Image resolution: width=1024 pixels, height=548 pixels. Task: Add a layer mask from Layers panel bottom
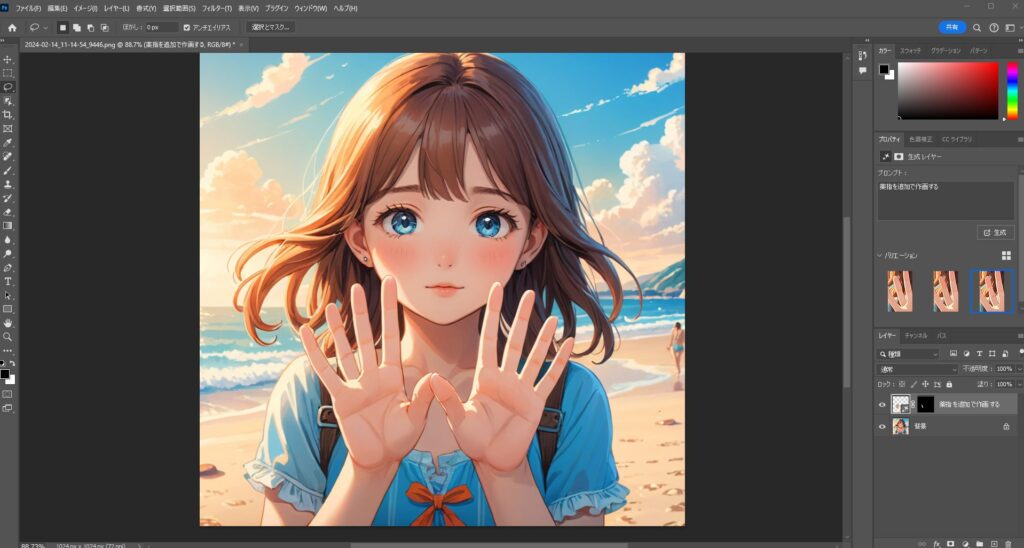(950, 543)
